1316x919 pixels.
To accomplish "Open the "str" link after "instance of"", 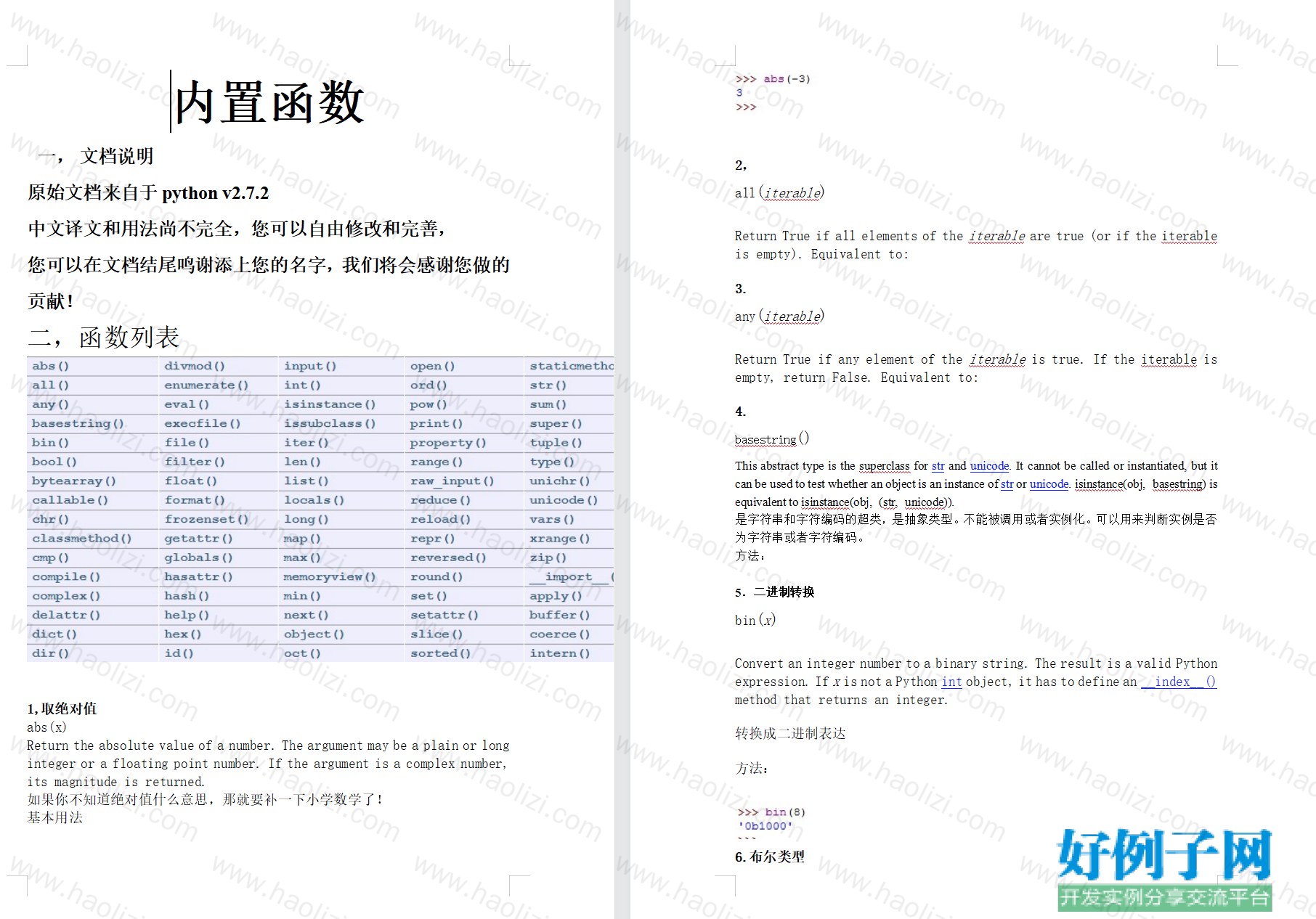I will click(1007, 484).
